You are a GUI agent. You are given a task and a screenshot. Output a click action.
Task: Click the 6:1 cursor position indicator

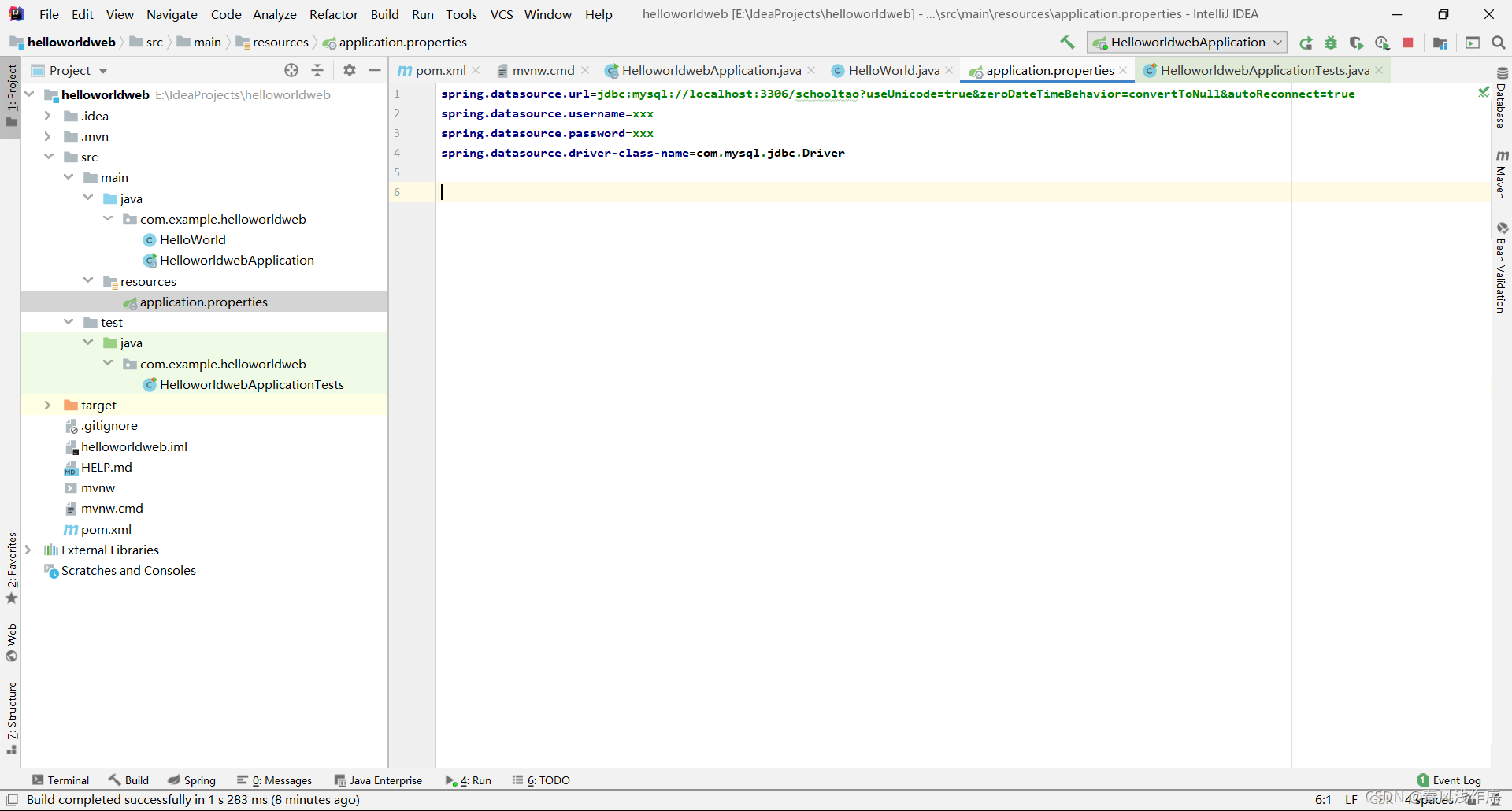pos(1323,800)
